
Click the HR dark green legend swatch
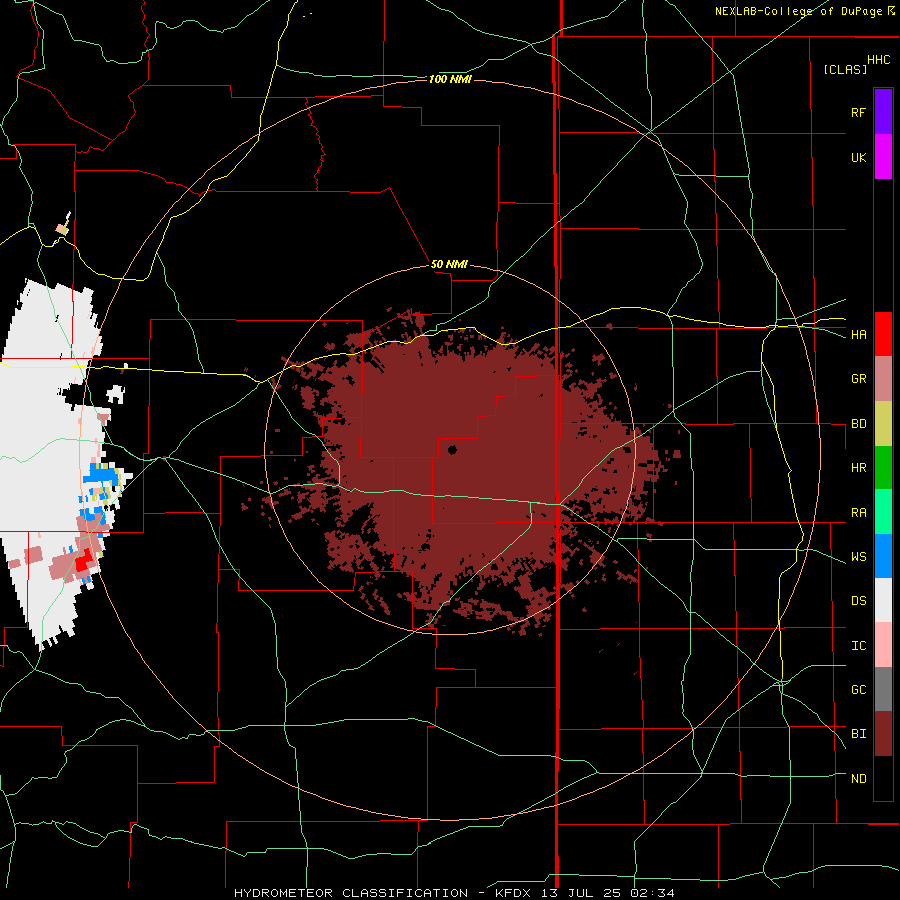click(x=883, y=468)
